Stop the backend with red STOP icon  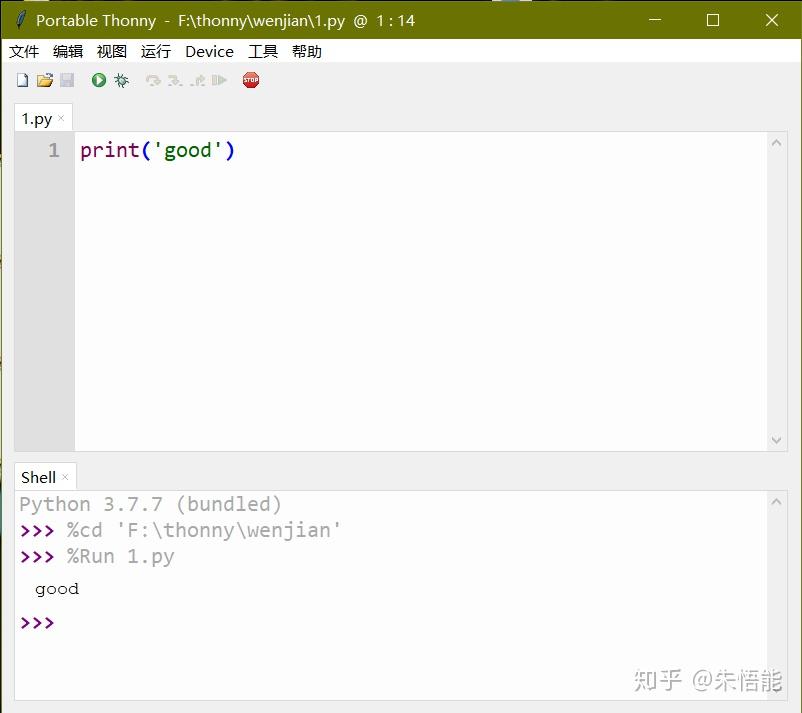tap(251, 80)
